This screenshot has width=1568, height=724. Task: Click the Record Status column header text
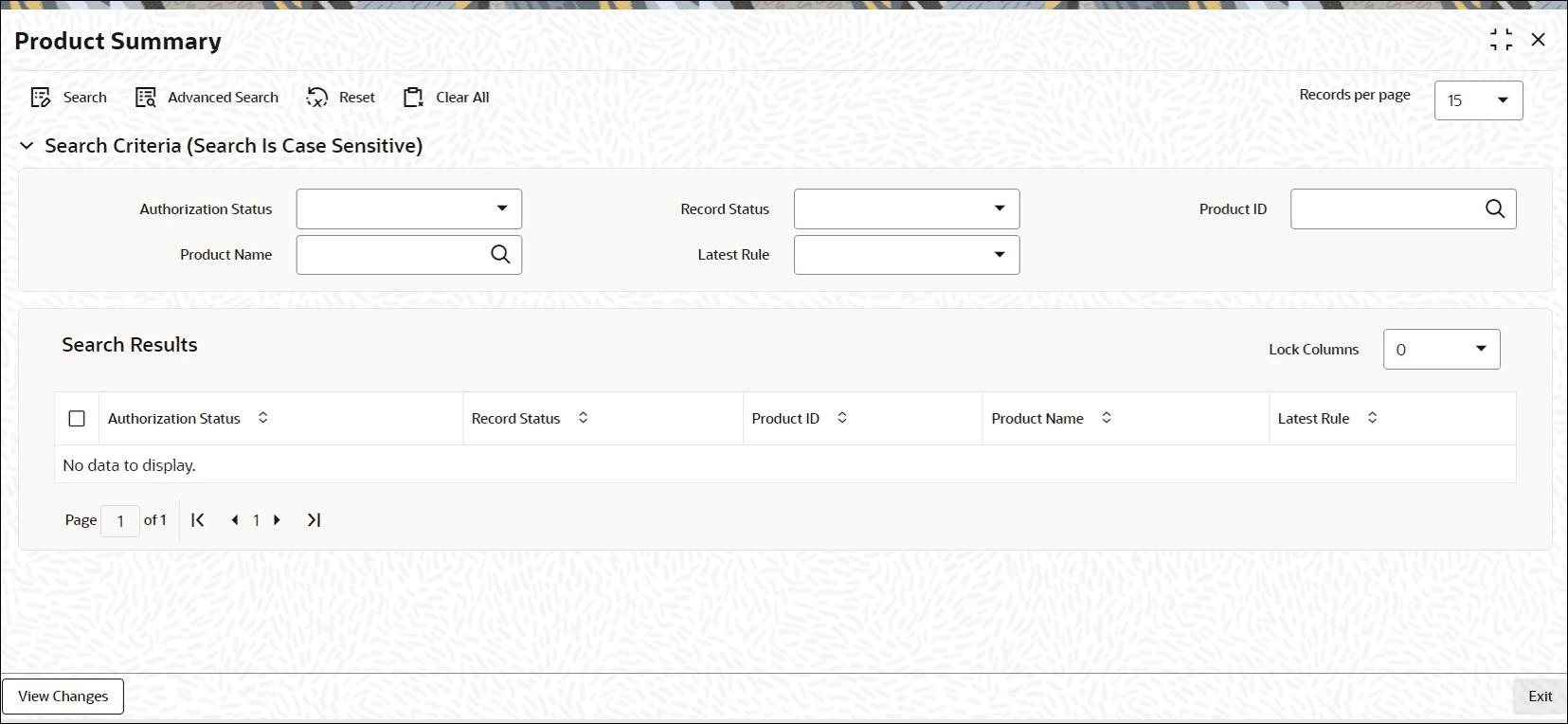(x=516, y=419)
